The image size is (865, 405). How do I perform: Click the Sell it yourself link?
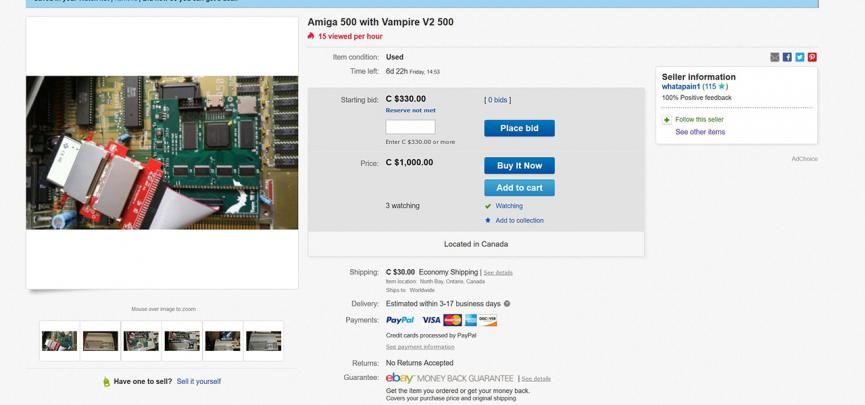coord(198,381)
